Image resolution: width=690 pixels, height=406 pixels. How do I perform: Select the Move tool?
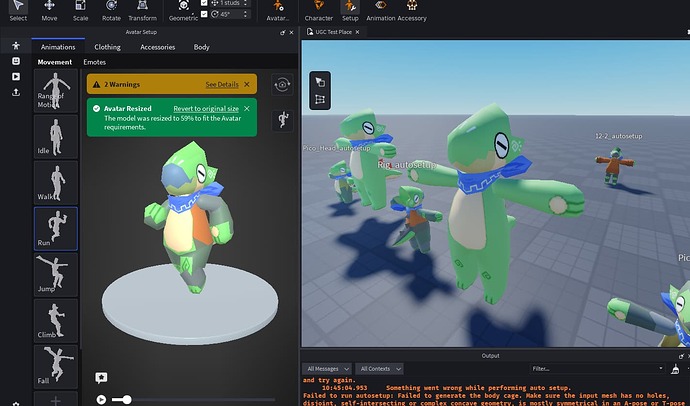click(x=50, y=10)
